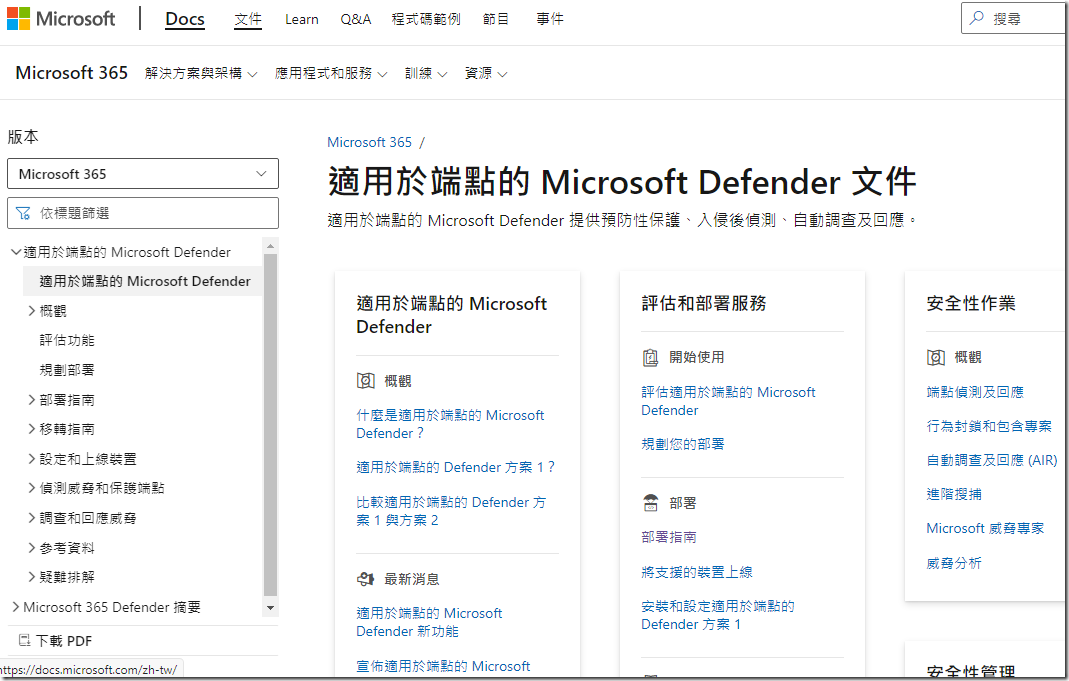Click the 依標題篩選 filter field

142,213
